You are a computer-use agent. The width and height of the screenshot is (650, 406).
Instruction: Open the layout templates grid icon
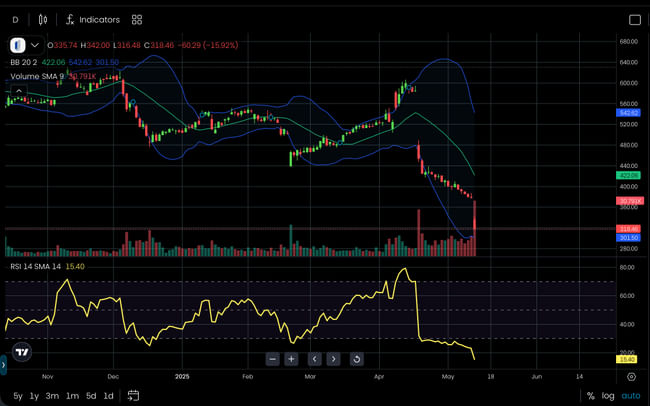point(137,19)
